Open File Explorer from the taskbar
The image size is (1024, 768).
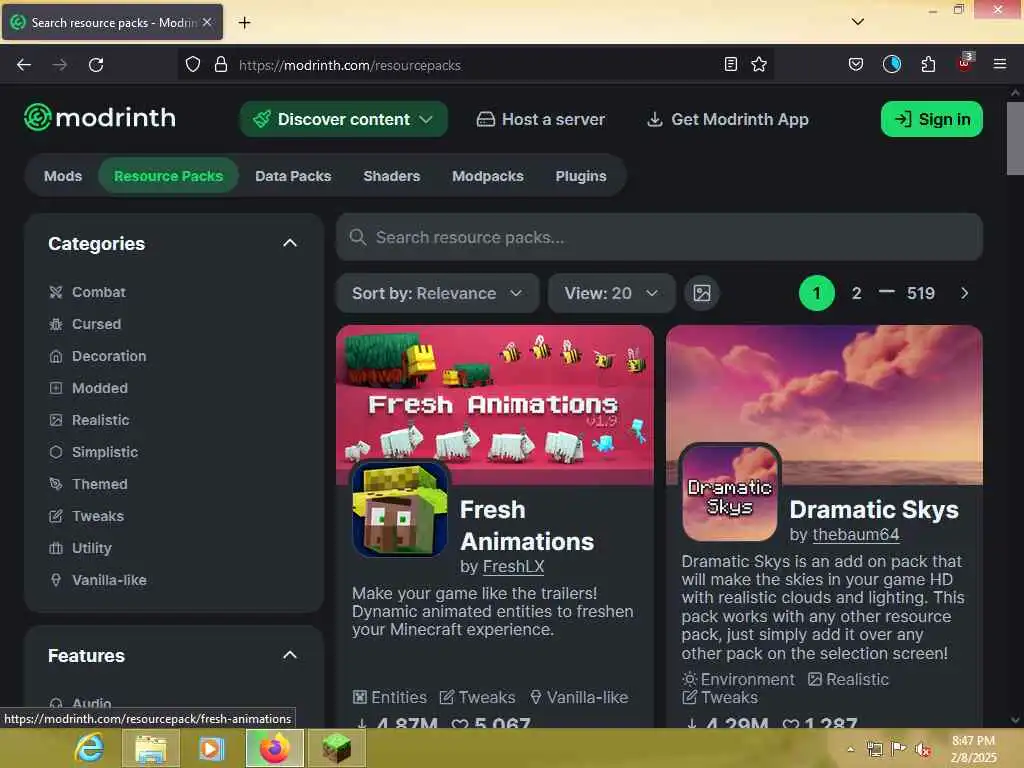click(150, 748)
